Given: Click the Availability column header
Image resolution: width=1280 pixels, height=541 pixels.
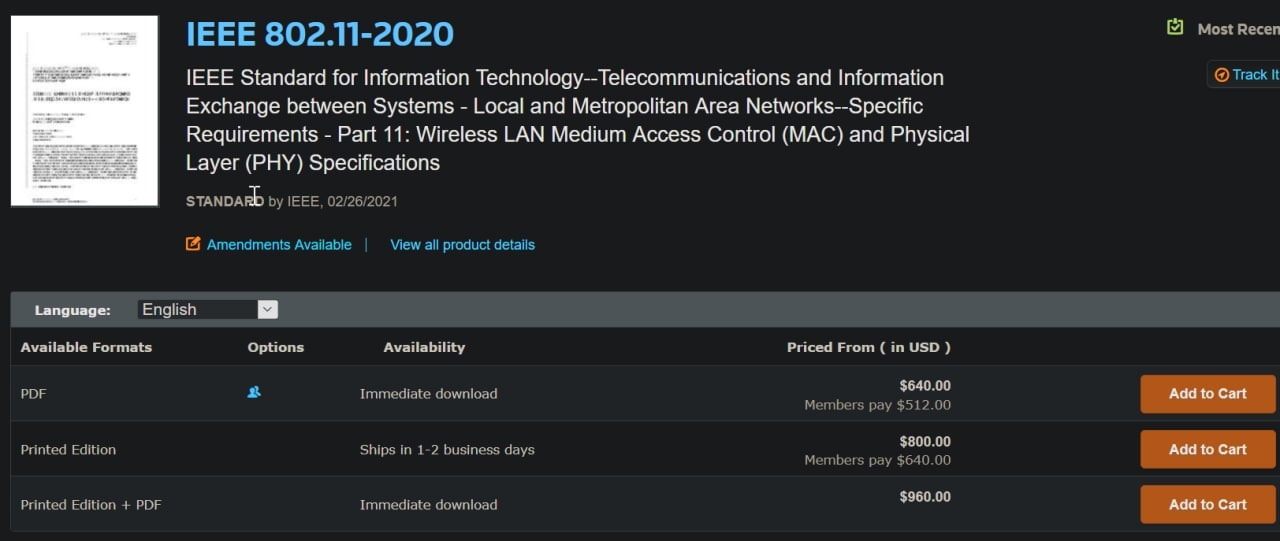Looking at the screenshot, I should (424, 347).
